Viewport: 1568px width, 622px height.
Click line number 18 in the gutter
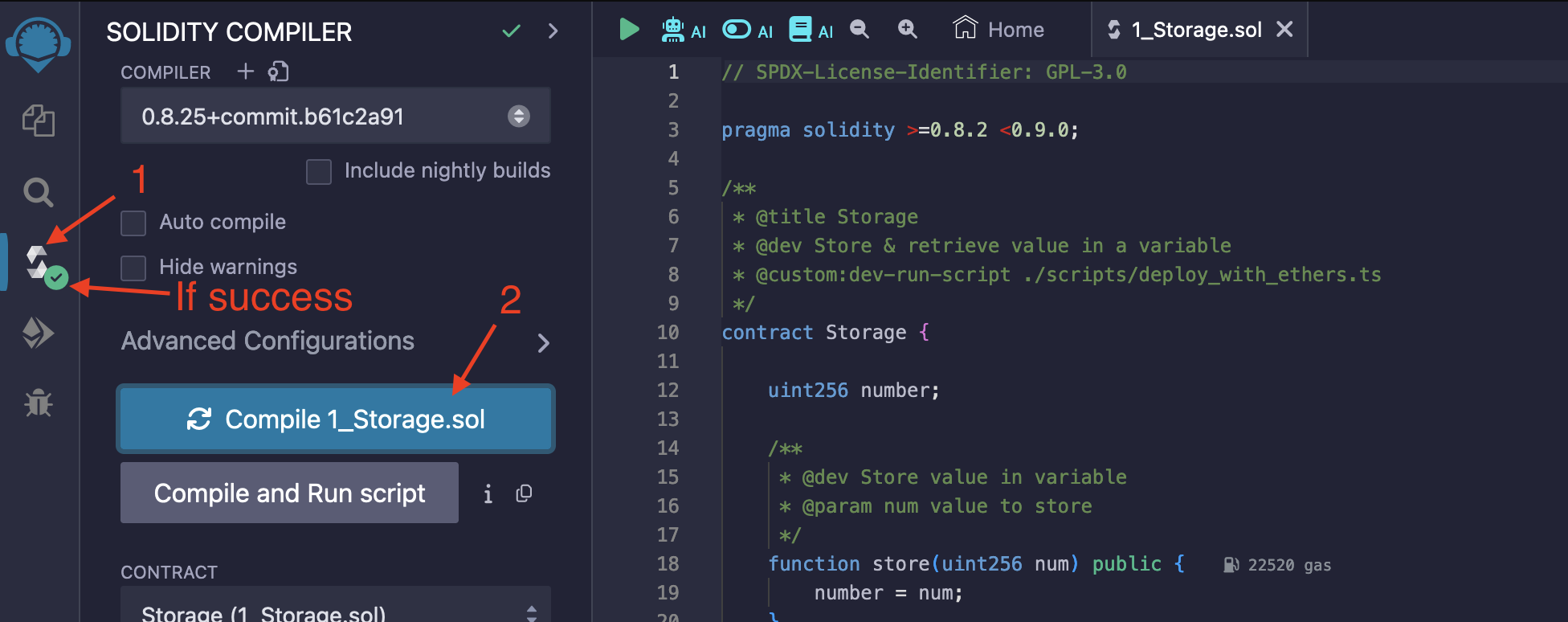click(x=668, y=564)
